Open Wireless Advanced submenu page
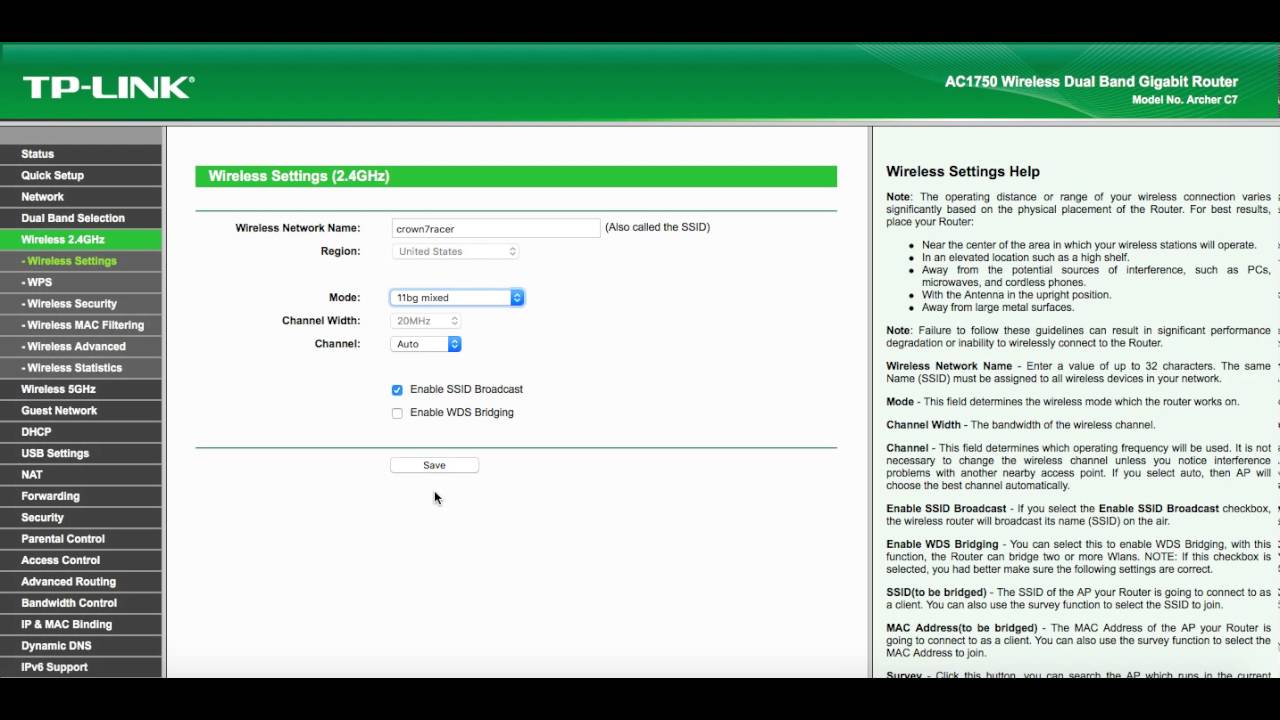 point(80,346)
